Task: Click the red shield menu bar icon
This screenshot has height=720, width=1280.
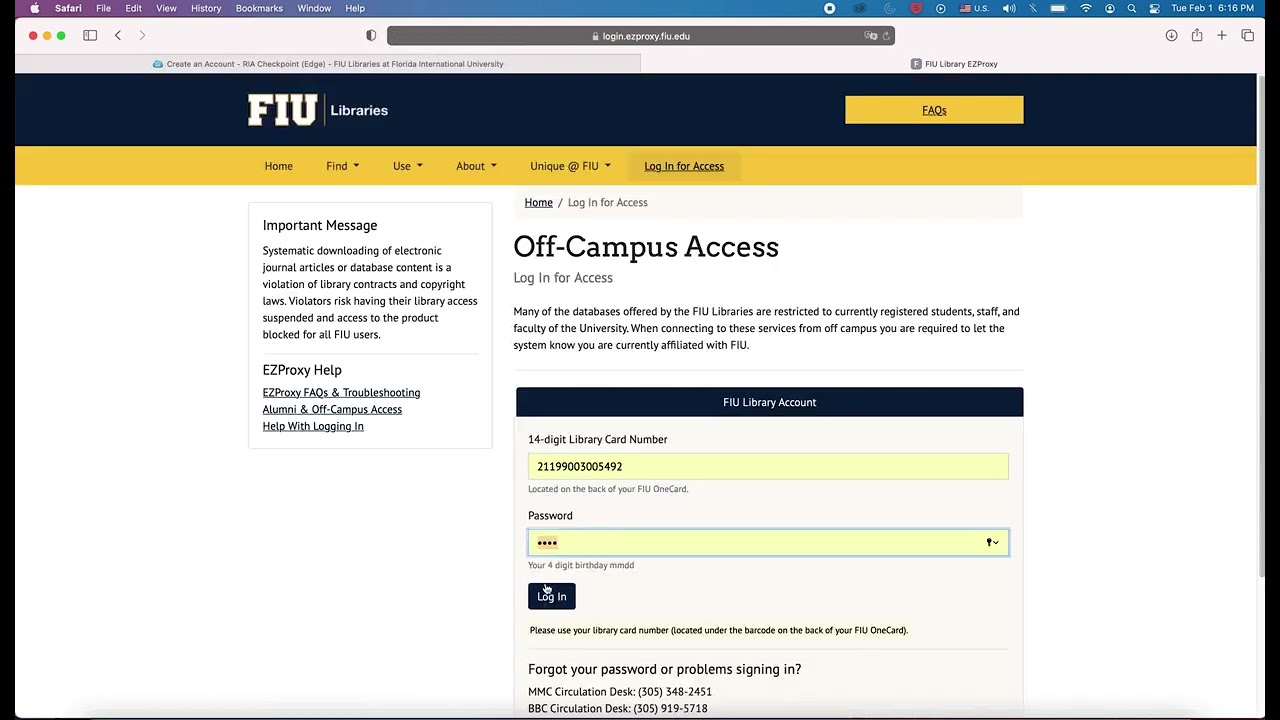Action: (x=916, y=8)
